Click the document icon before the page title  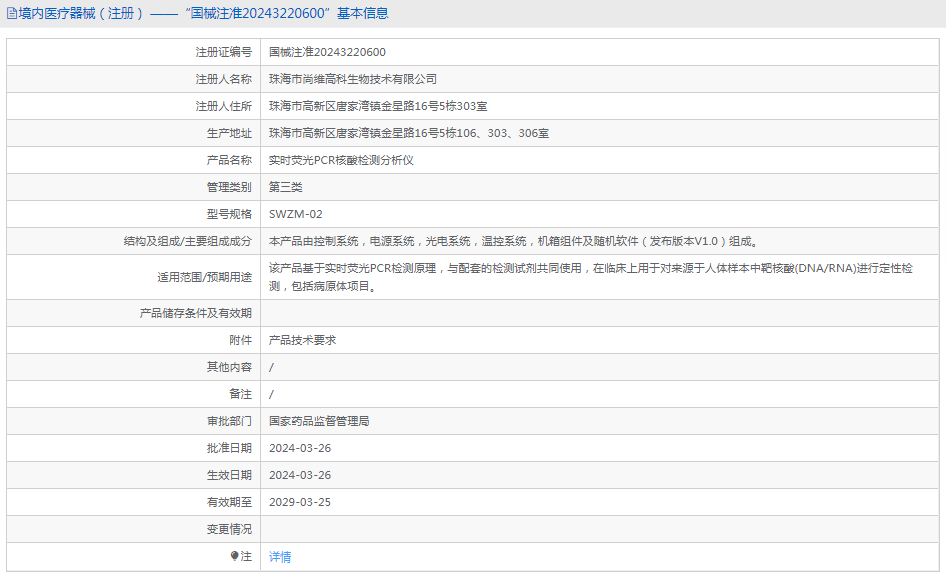11,13
